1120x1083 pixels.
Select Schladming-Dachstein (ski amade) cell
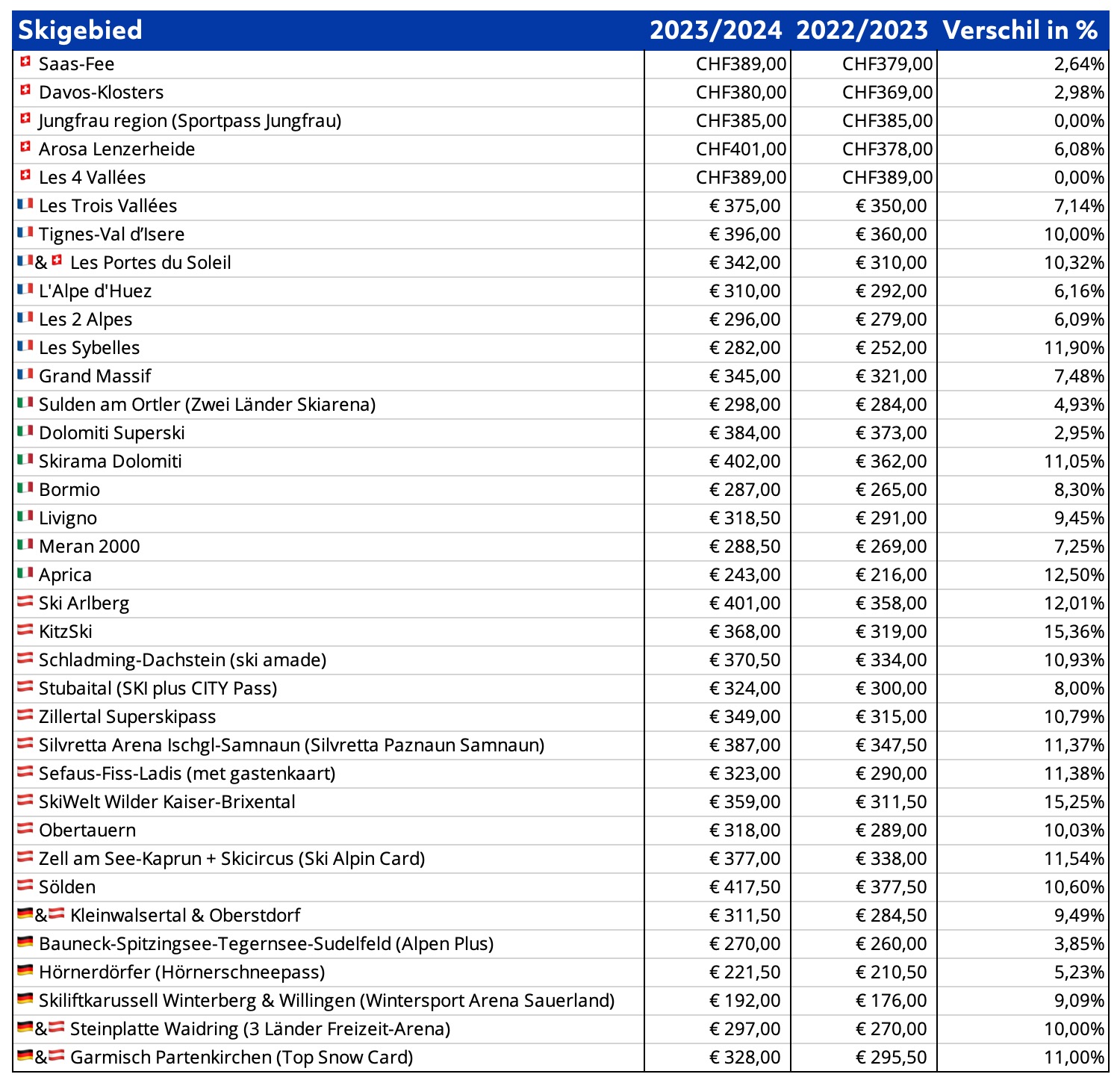pyautogui.click(x=329, y=660)
